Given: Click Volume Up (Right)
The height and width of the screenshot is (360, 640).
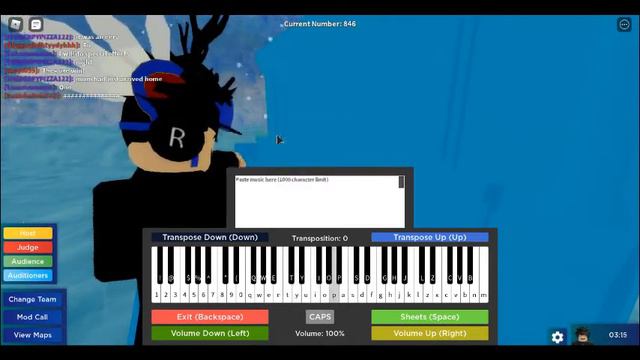Looking at the screenshot, I should (x=430, y=333).
